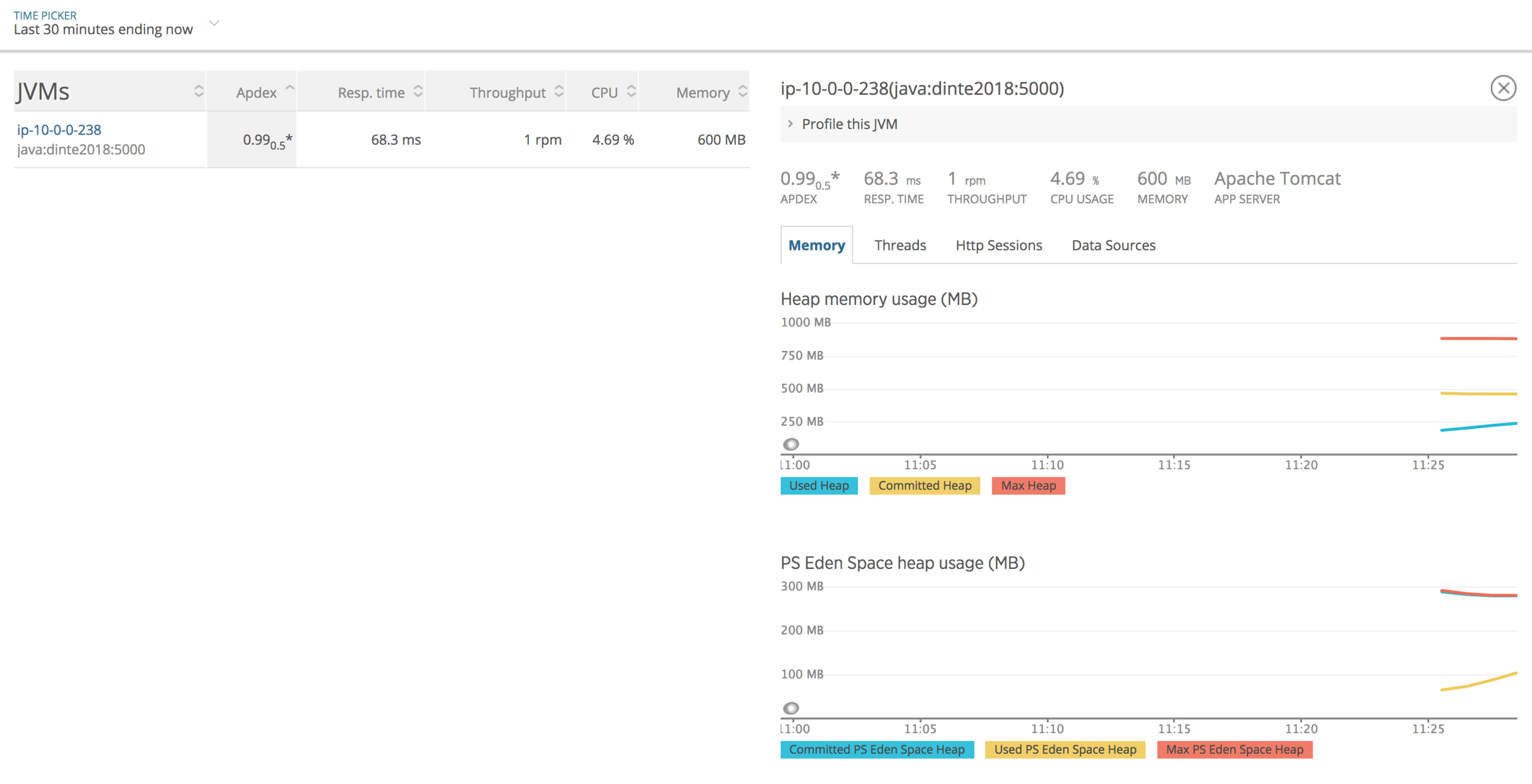Click PS Eden Space chart reset icon
Image resolution: width=1532 pixels, height=784 pixels.
791,708
